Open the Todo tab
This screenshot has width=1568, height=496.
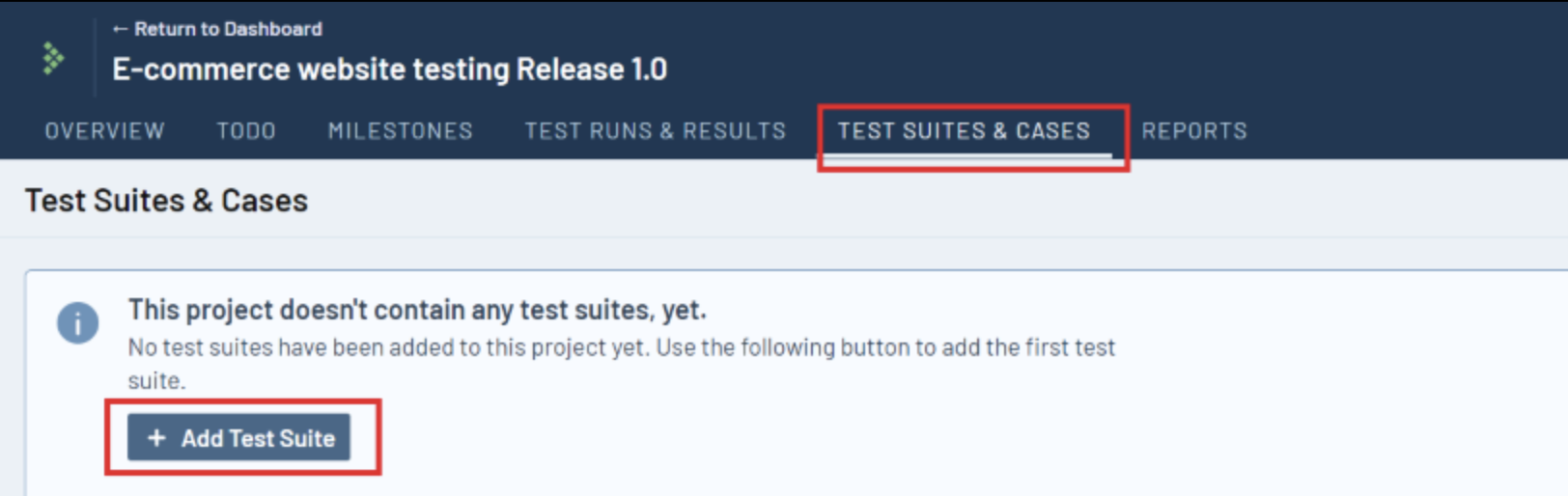coord(246,131)
